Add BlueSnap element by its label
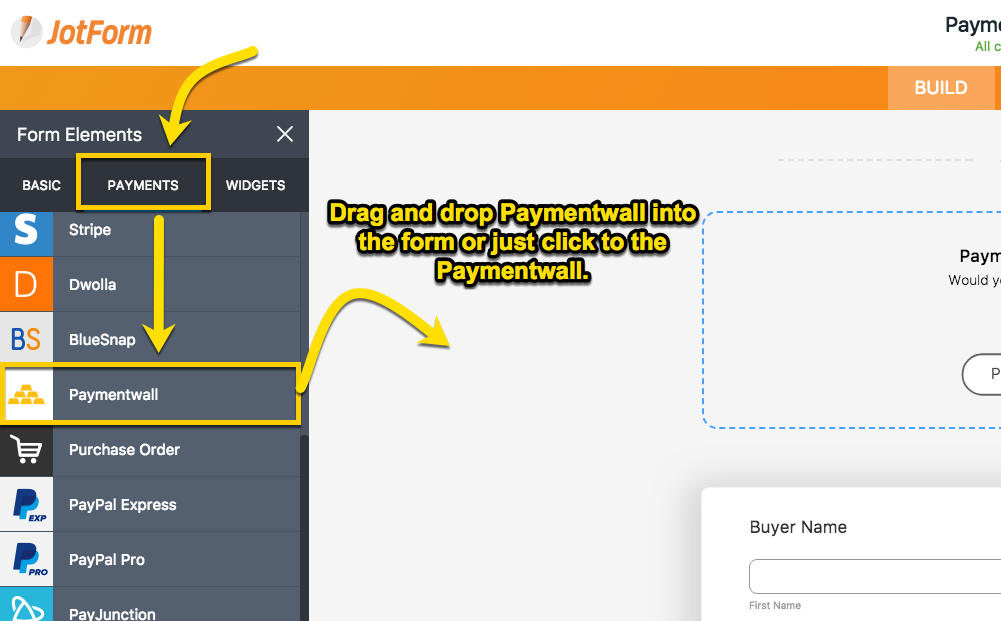The height and width of the screenshot is (621, 1001). [x=102, y=340]
